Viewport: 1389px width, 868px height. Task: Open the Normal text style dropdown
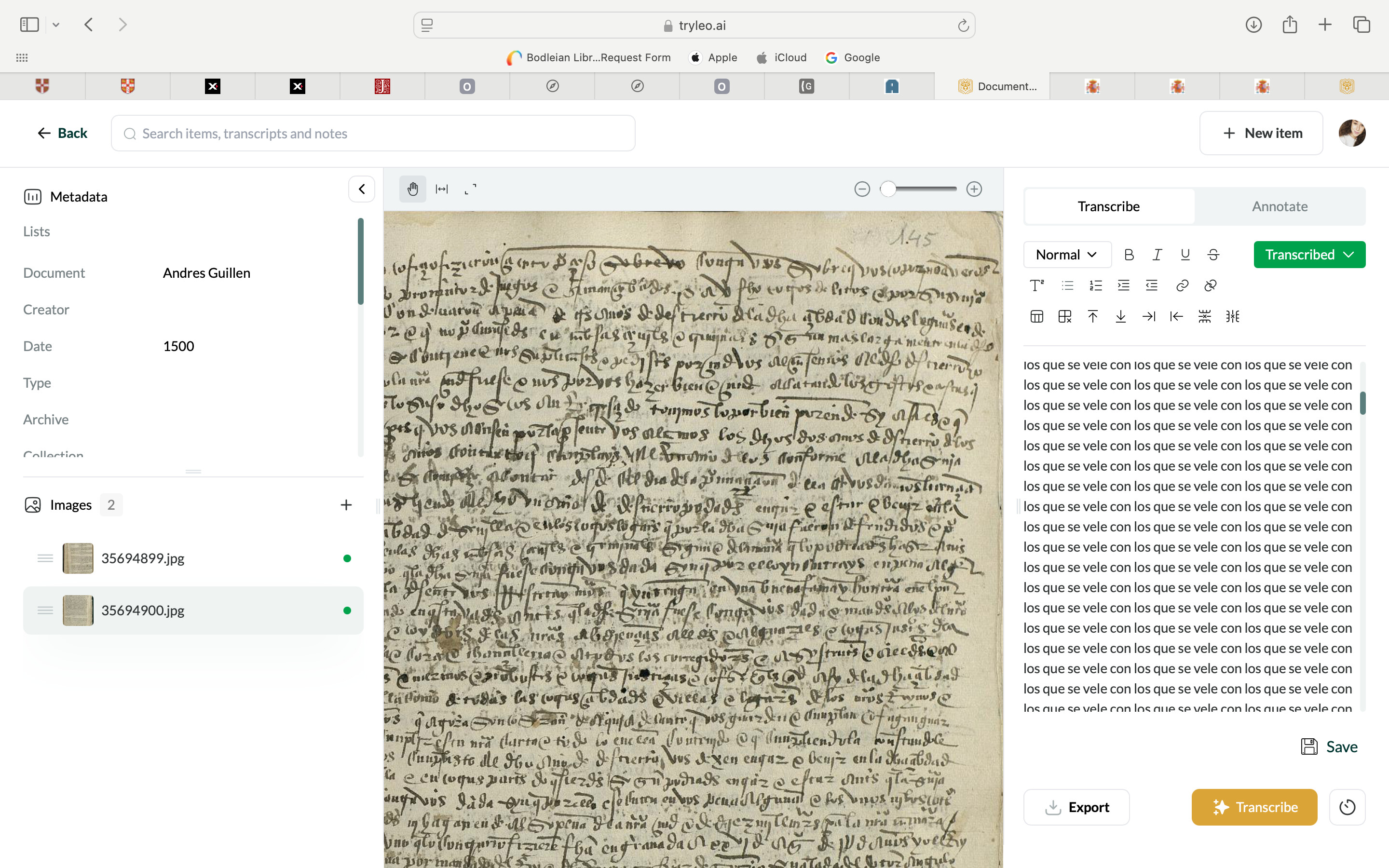pyautogui.click(x=1066, y=254)
